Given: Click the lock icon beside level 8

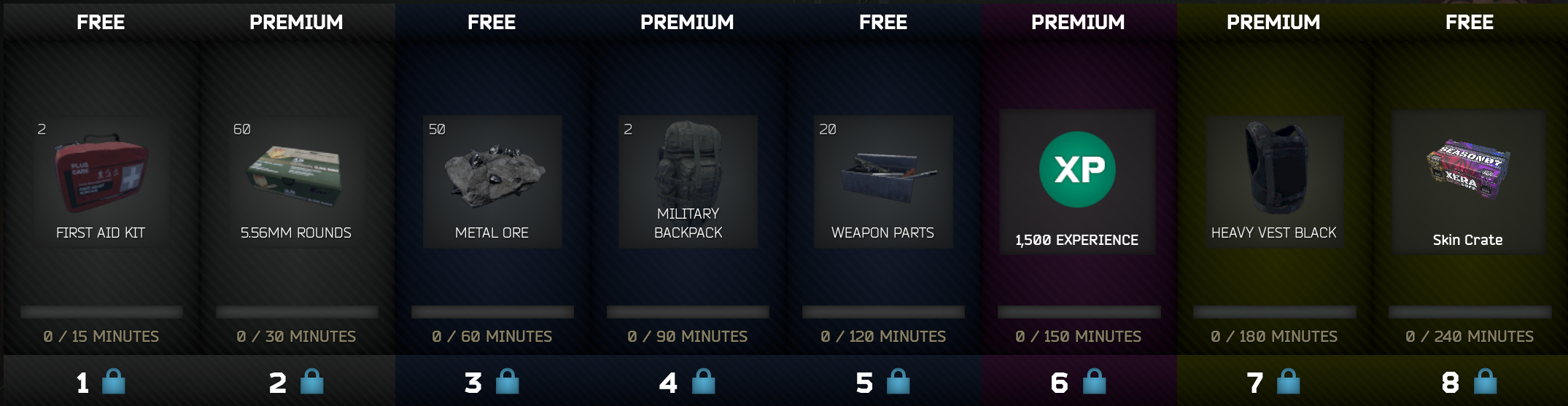Looking at the screenshot, I should tap(1485, 381).
